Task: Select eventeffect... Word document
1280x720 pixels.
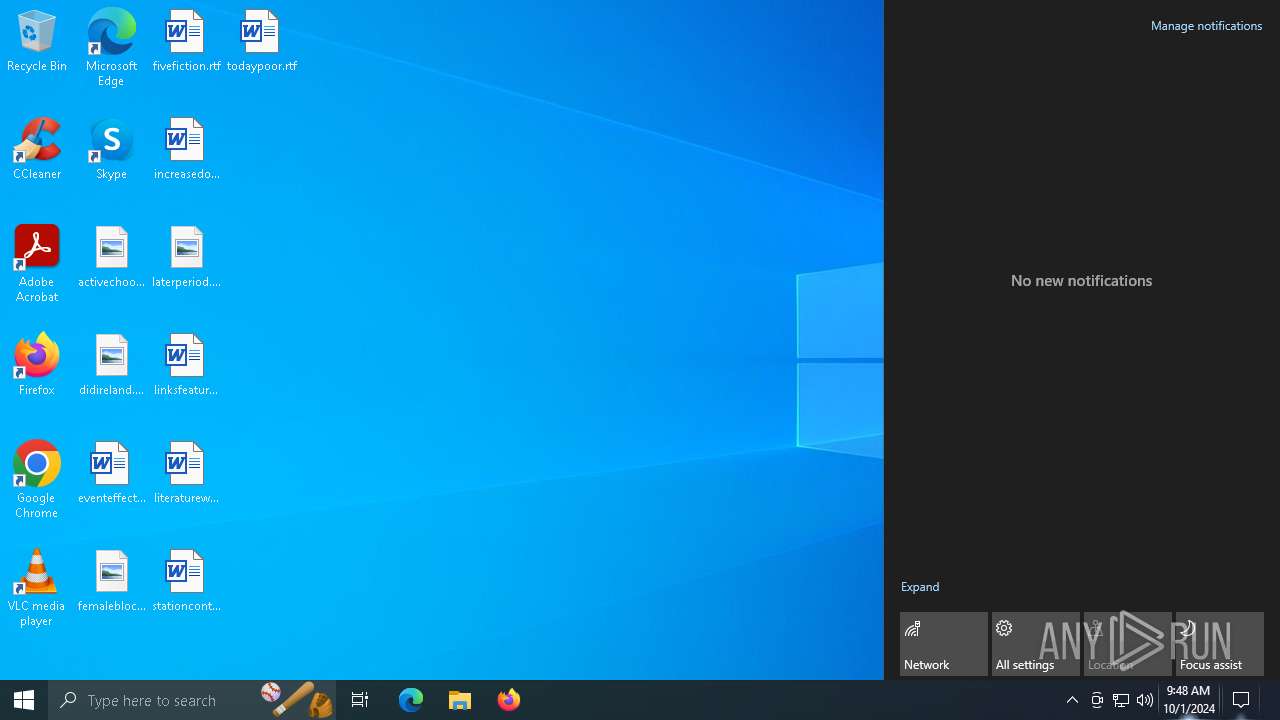Action: [111, 473]
